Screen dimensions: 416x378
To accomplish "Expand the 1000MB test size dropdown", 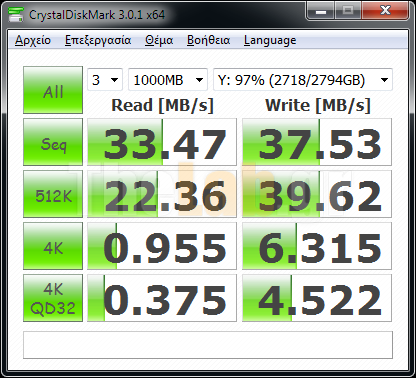I will [168, 80].
